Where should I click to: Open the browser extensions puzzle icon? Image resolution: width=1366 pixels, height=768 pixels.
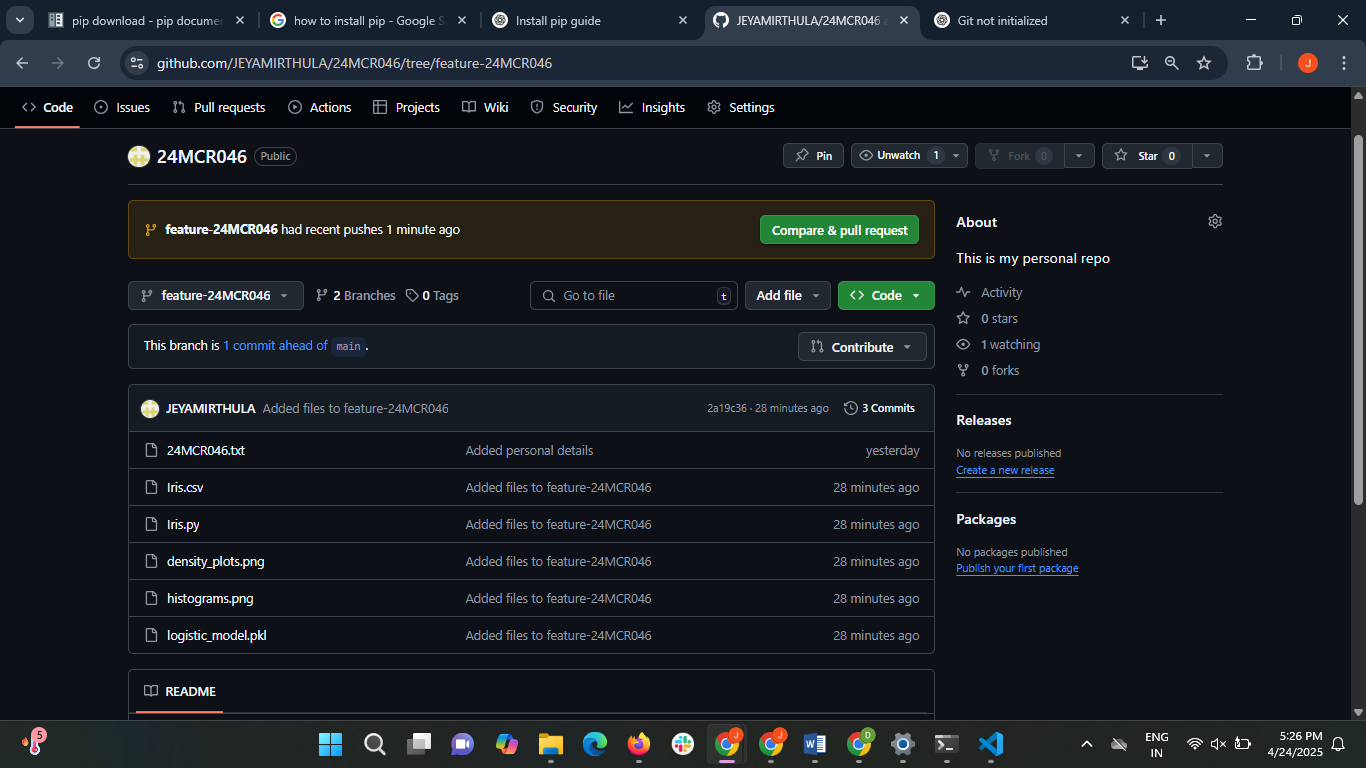1254,63
